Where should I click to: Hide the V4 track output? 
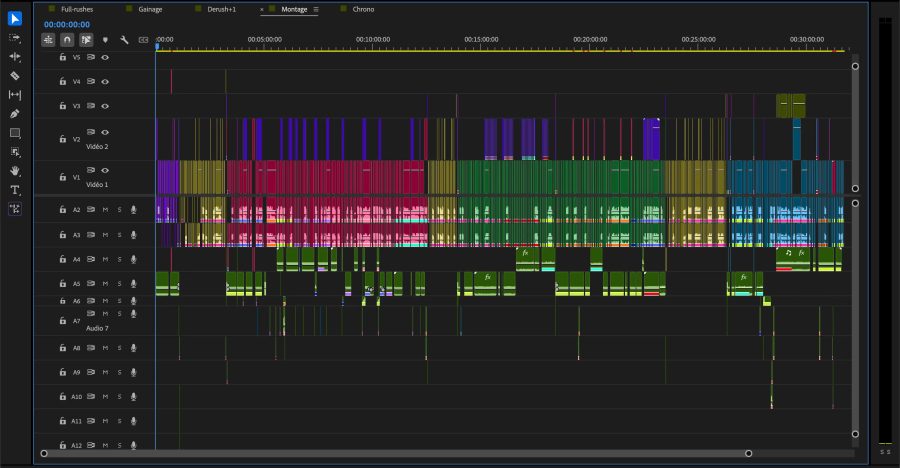coord(105,82)
